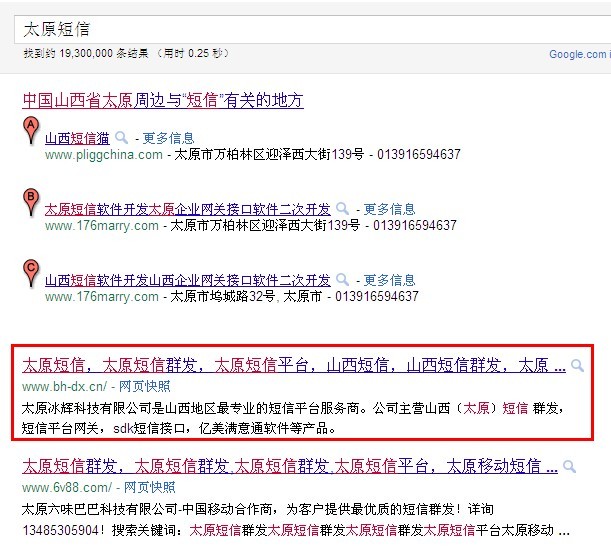Open 网页快照 for www.bh-dx.cn
Viewport: 611px width, 546px height.
click(145, 387)
